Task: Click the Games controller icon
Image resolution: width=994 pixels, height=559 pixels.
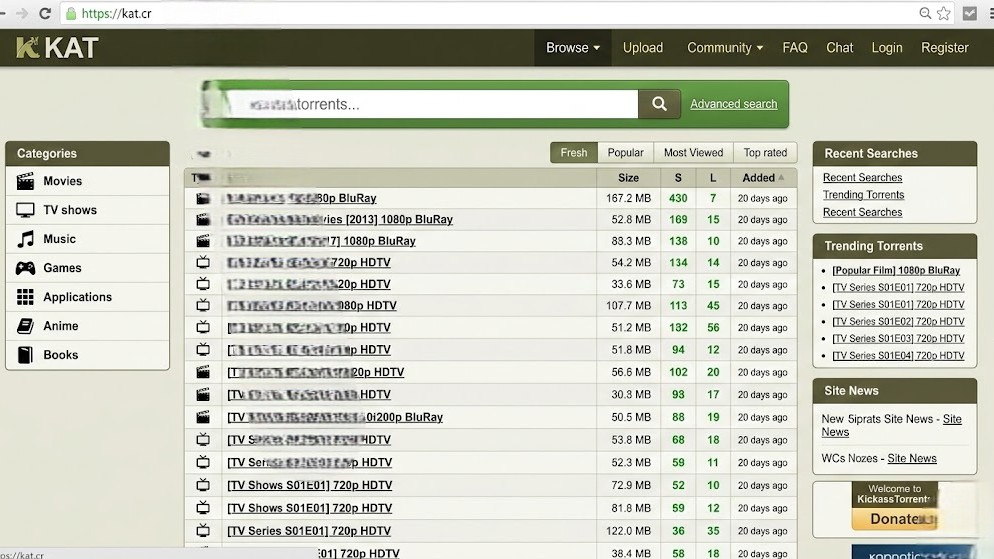Action: [x=25, y=268]
